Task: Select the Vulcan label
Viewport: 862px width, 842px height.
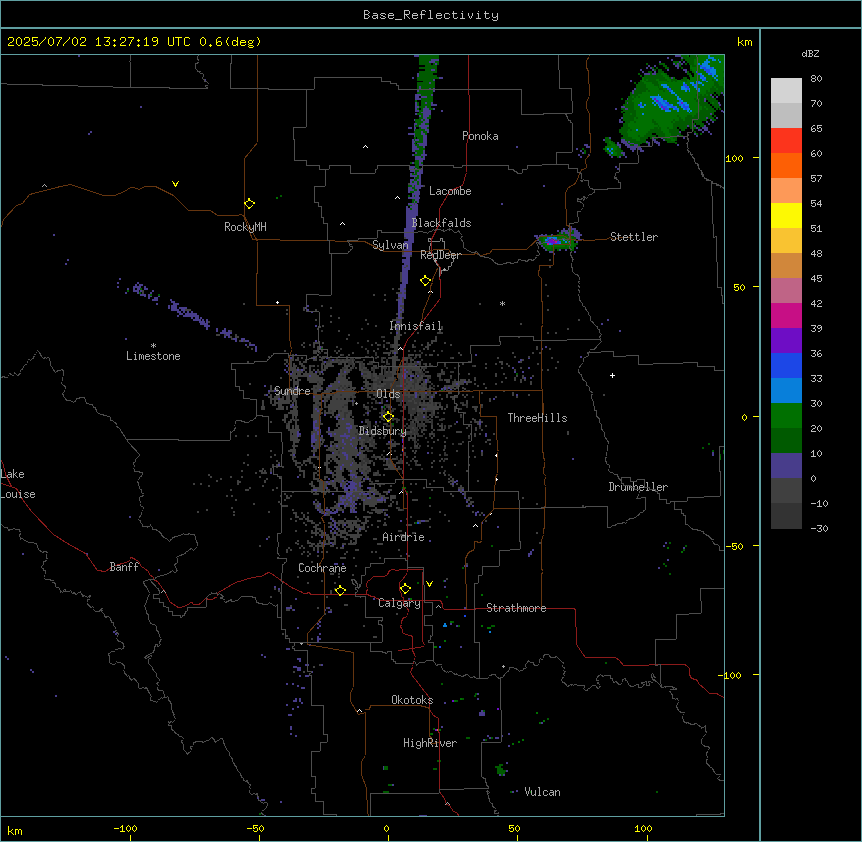Action: point(542,792)
